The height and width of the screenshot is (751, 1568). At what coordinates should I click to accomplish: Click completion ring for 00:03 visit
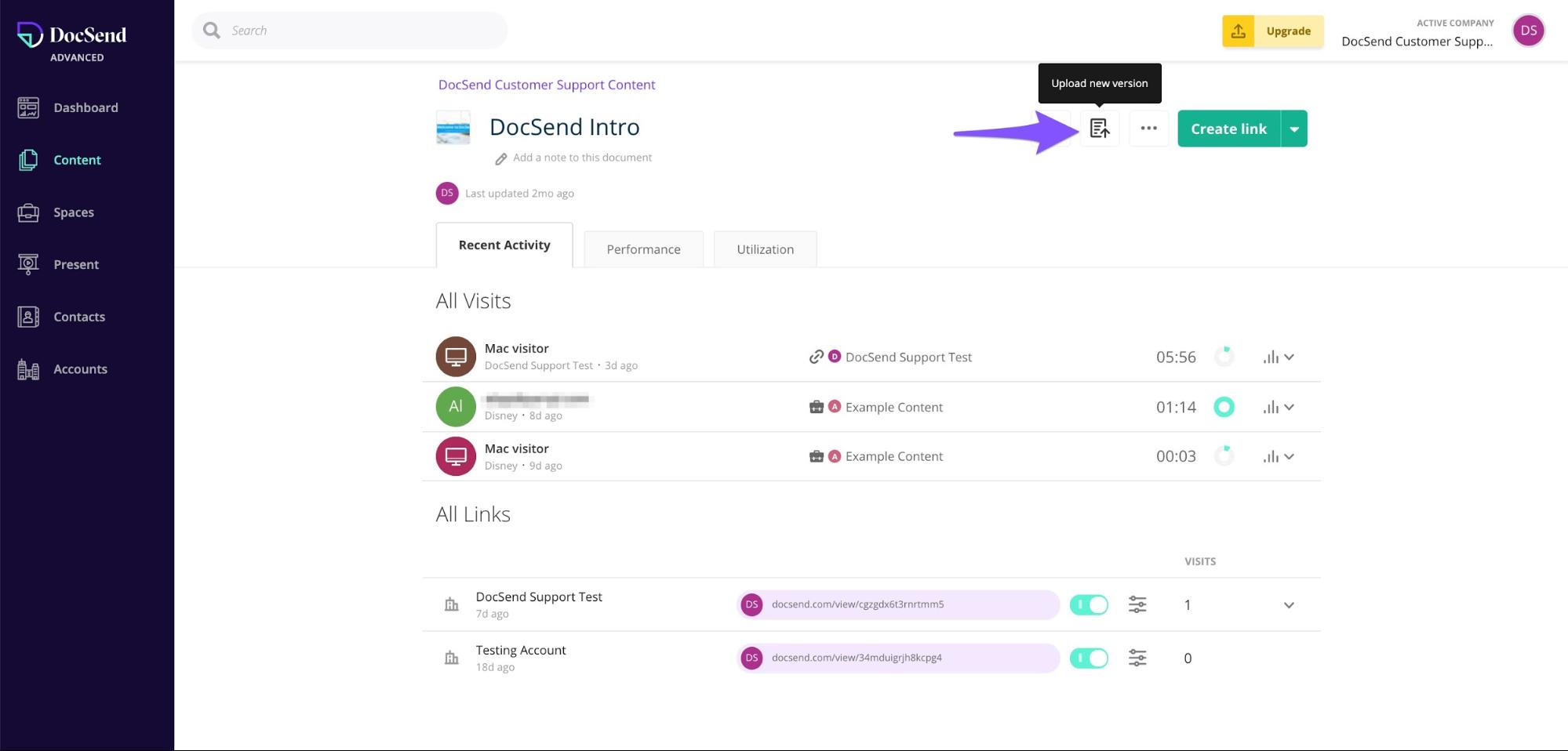tap(1224, 456)
